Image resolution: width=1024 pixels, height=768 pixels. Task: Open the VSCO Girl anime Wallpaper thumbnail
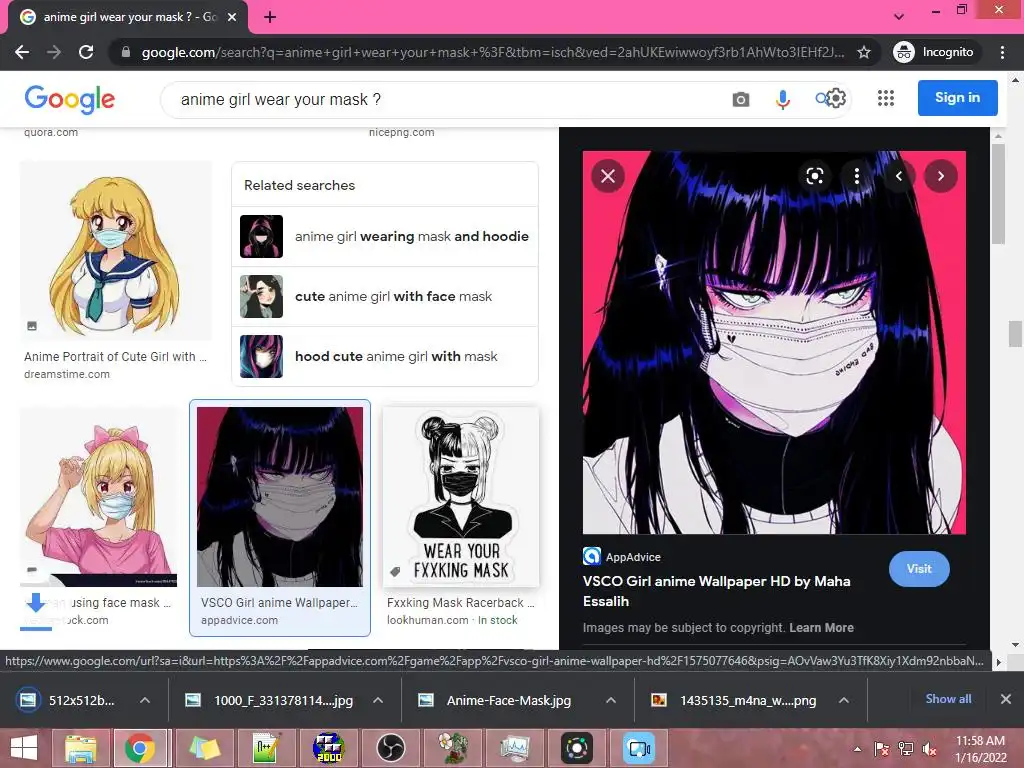[x=280, y=497]
